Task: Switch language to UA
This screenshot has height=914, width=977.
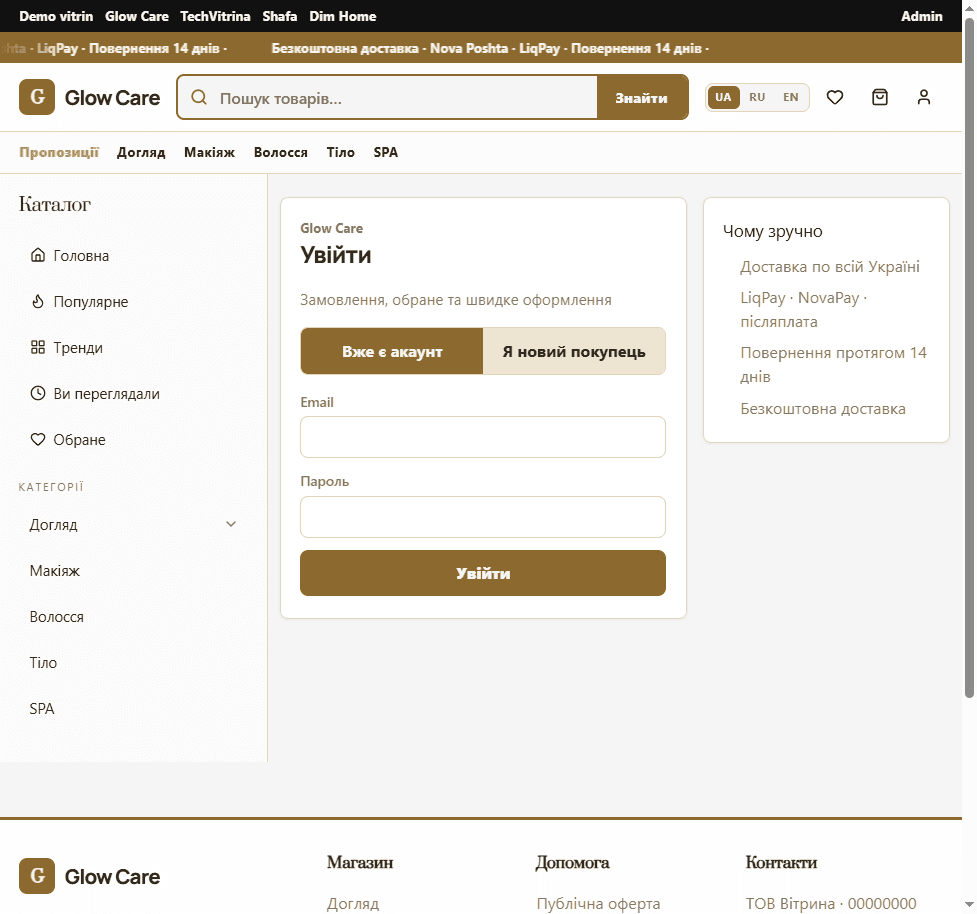Action: (723, 97)
